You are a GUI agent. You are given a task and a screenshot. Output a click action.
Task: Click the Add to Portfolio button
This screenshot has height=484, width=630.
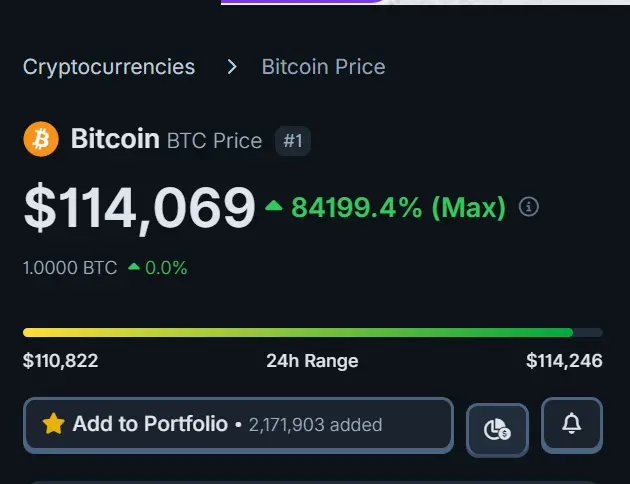pos(239,425)
